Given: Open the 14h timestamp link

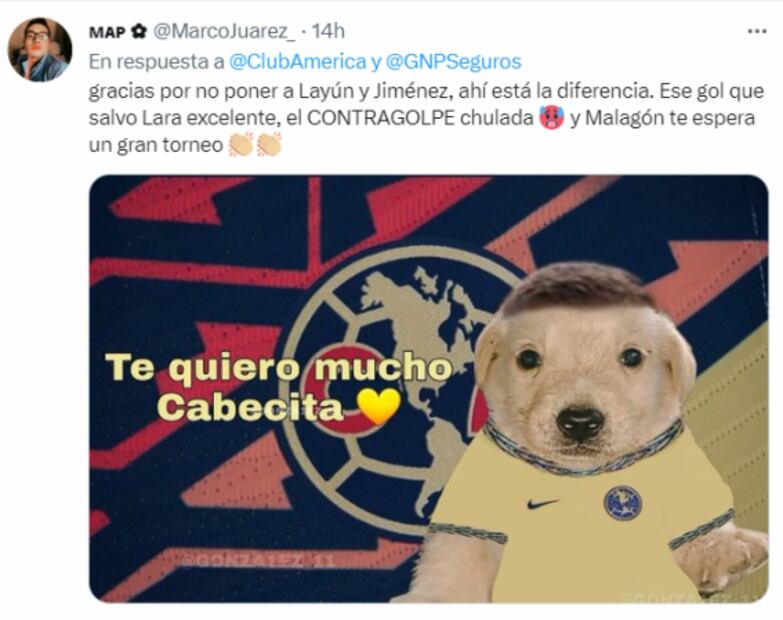Looking at the screenshot, I should [x=328, y=31].
